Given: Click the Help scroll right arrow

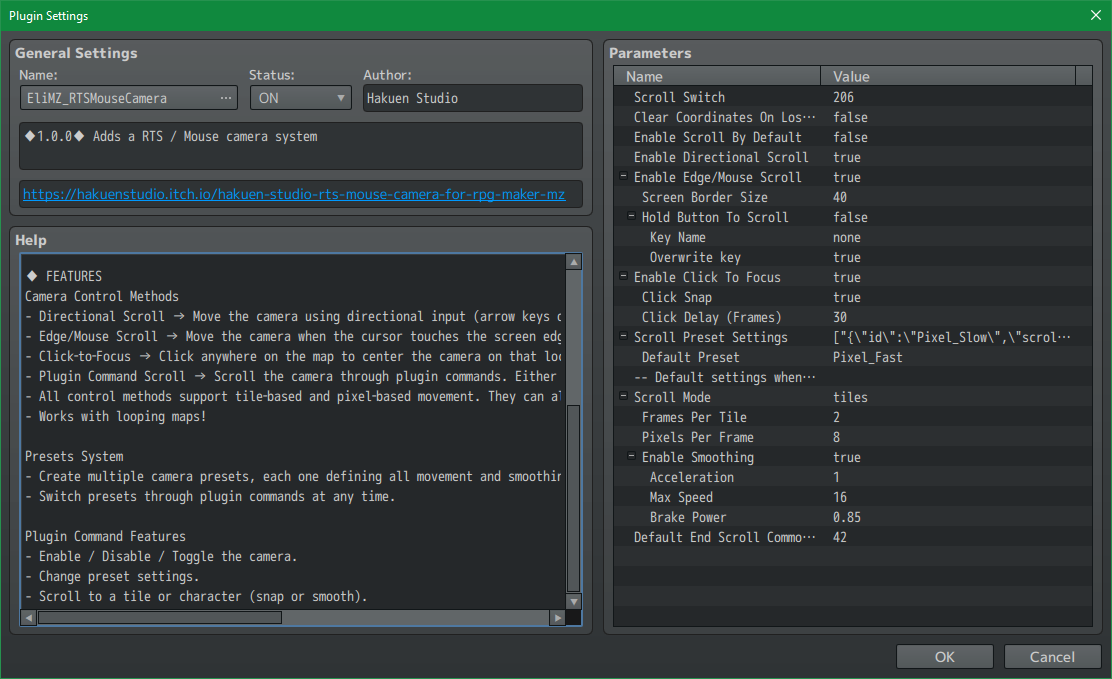Looking at the screenshot, I should point(557,618).
